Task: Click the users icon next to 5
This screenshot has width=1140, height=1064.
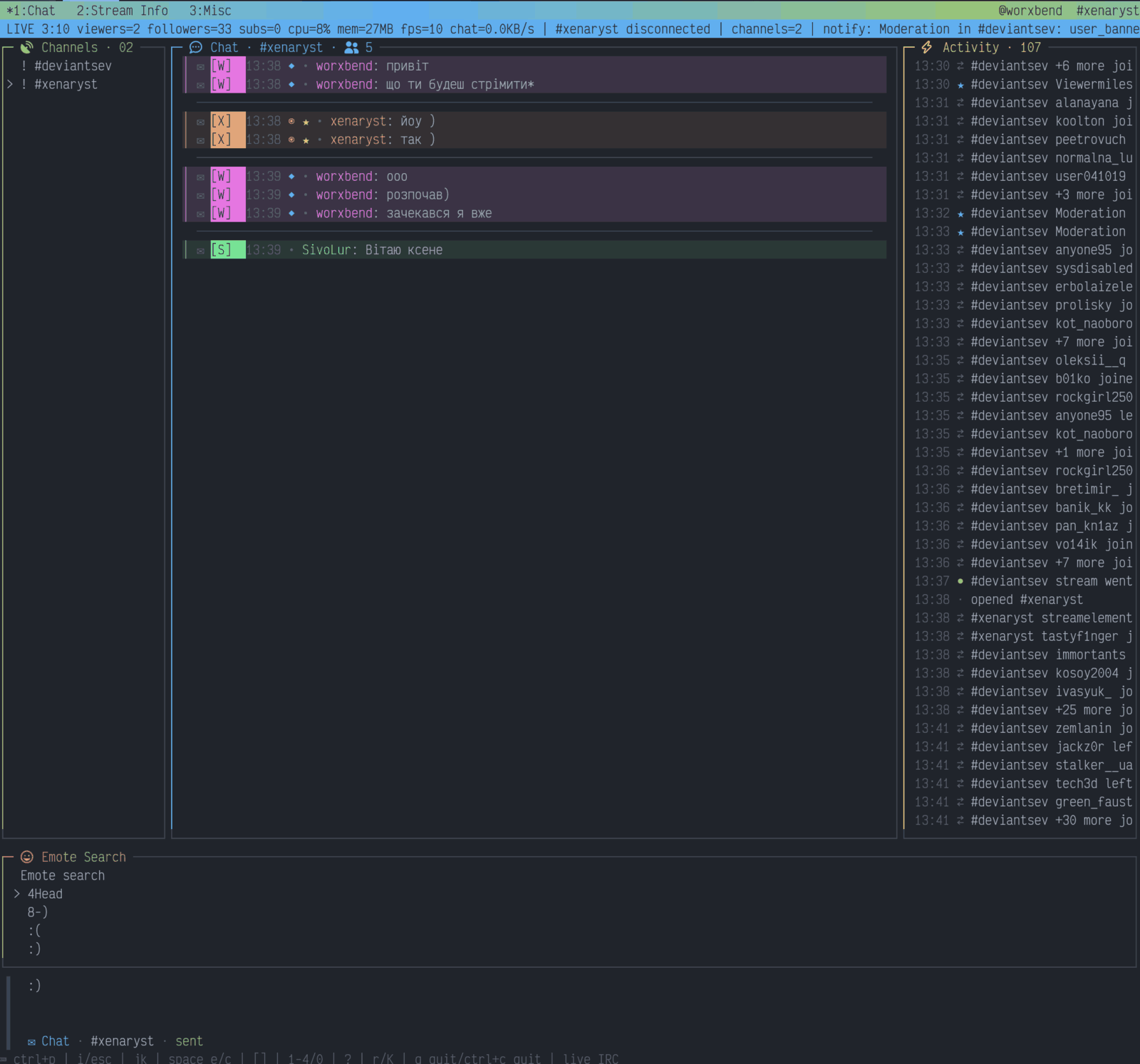Action: tap(351, 48)
